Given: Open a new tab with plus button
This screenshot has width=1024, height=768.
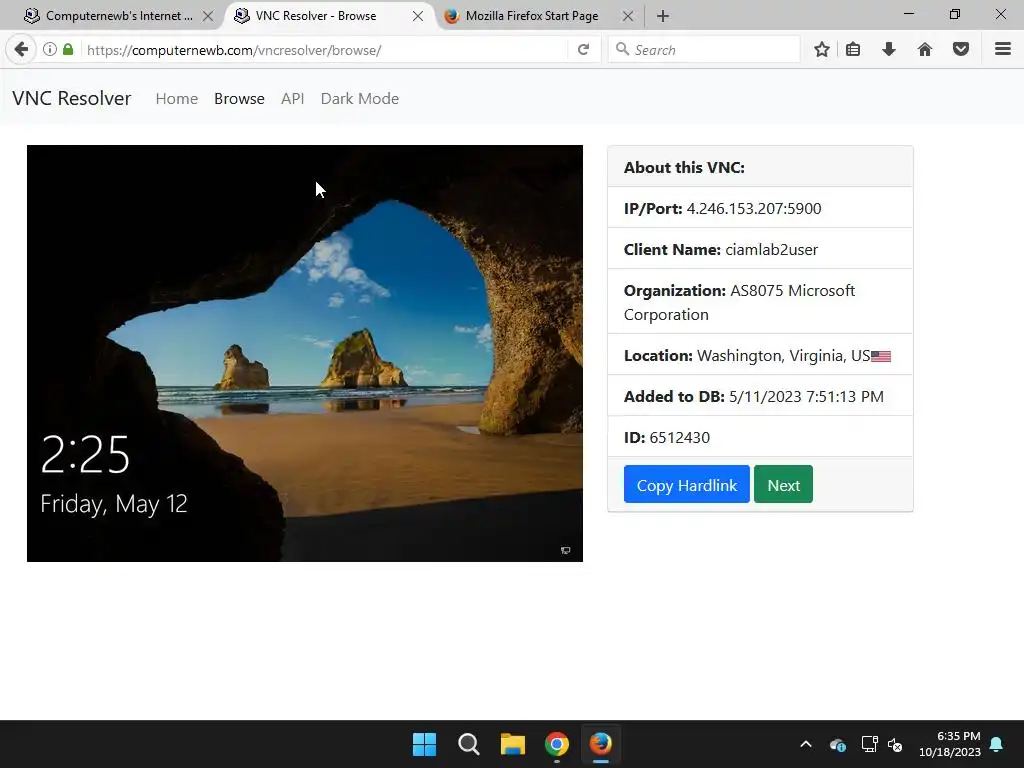Looking at the screenshot, I should tap(663, 16).
